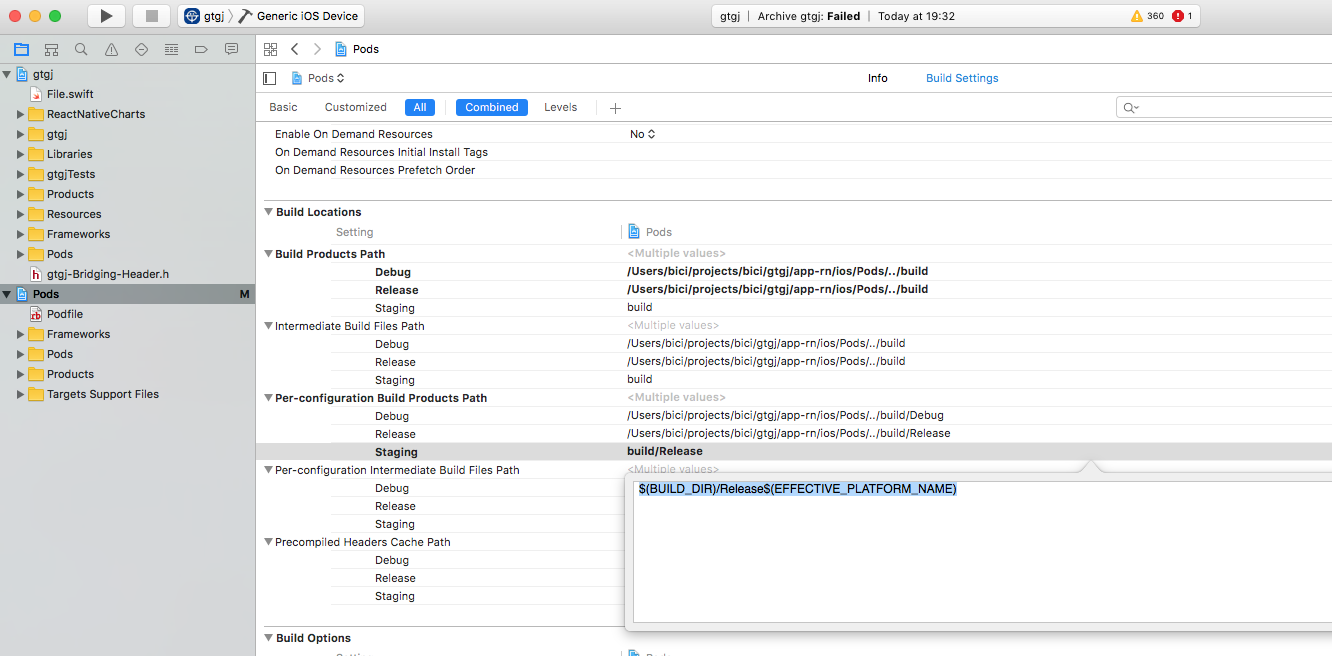Open the Report navigator
The height and width of the screenshot is (656, 1332).
231,49
